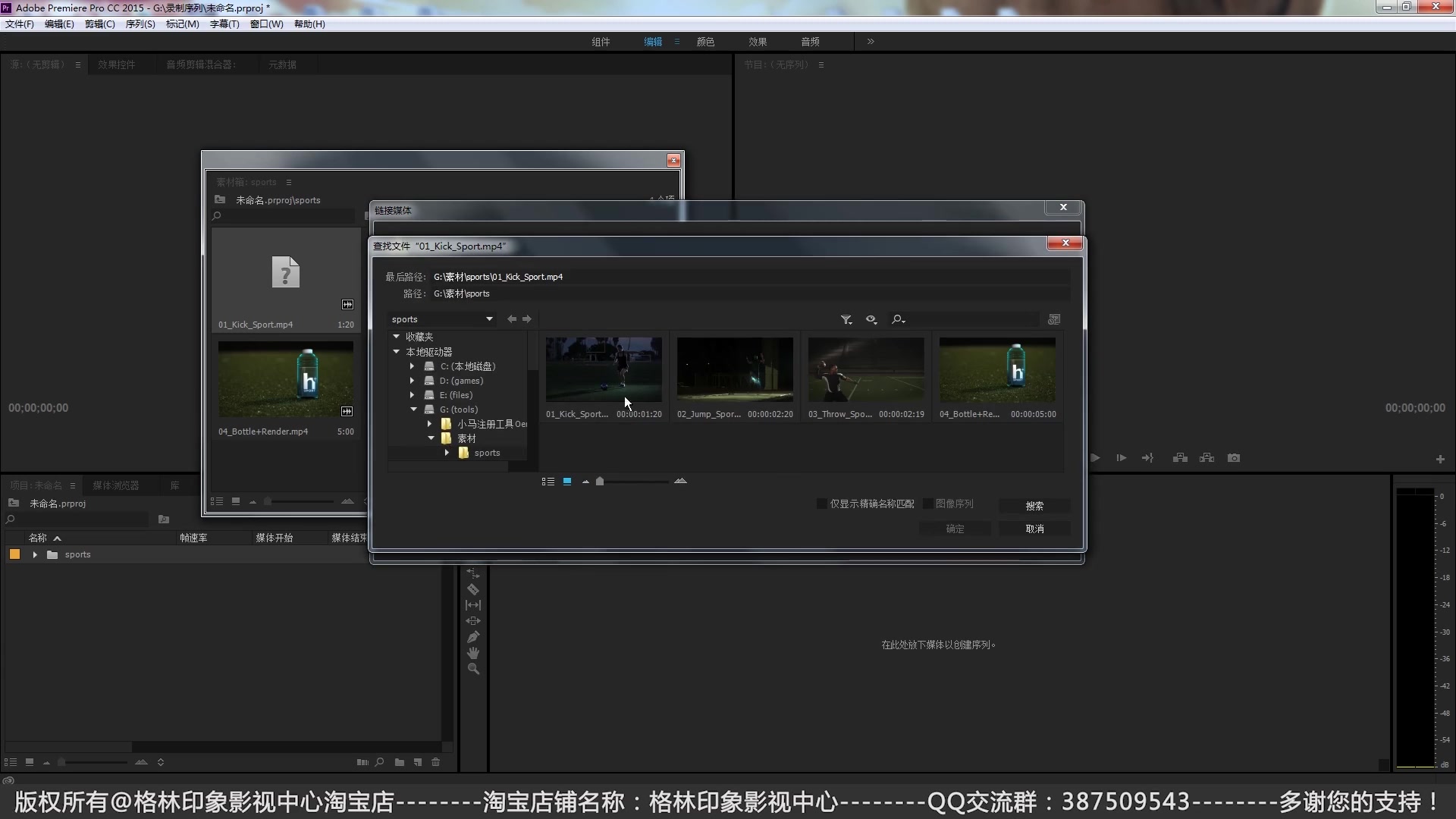Open the 序列(S) Sequence menu
This screenshot has height=819, width=1456.
[x=140, y=24]
